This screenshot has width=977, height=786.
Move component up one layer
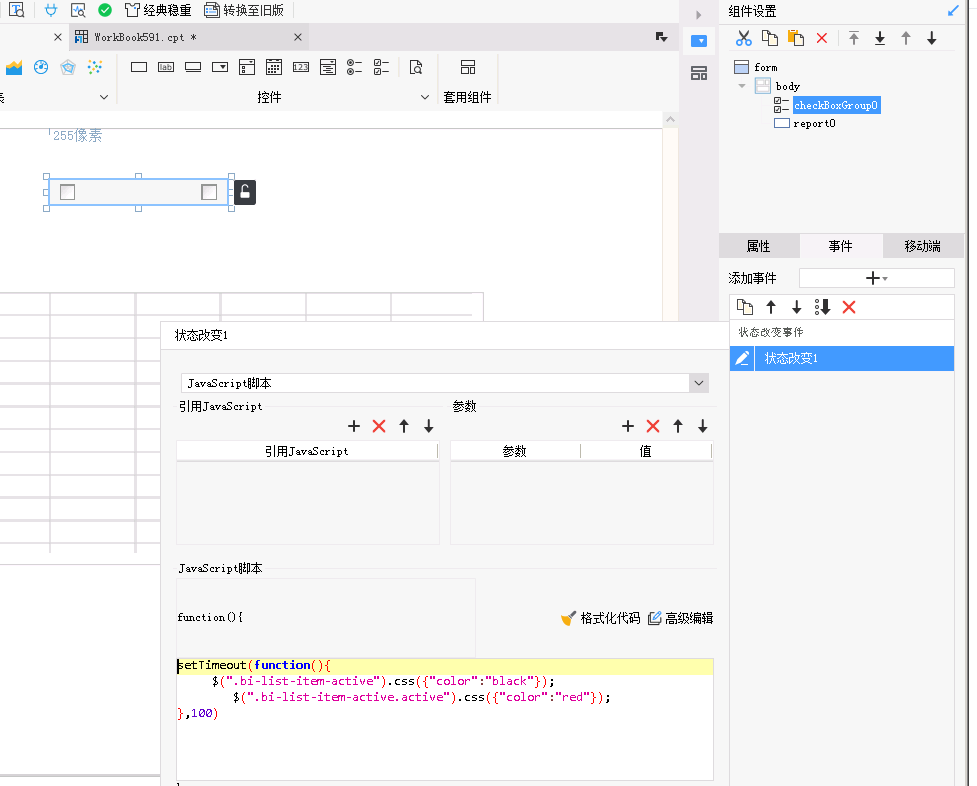[906, 39]
